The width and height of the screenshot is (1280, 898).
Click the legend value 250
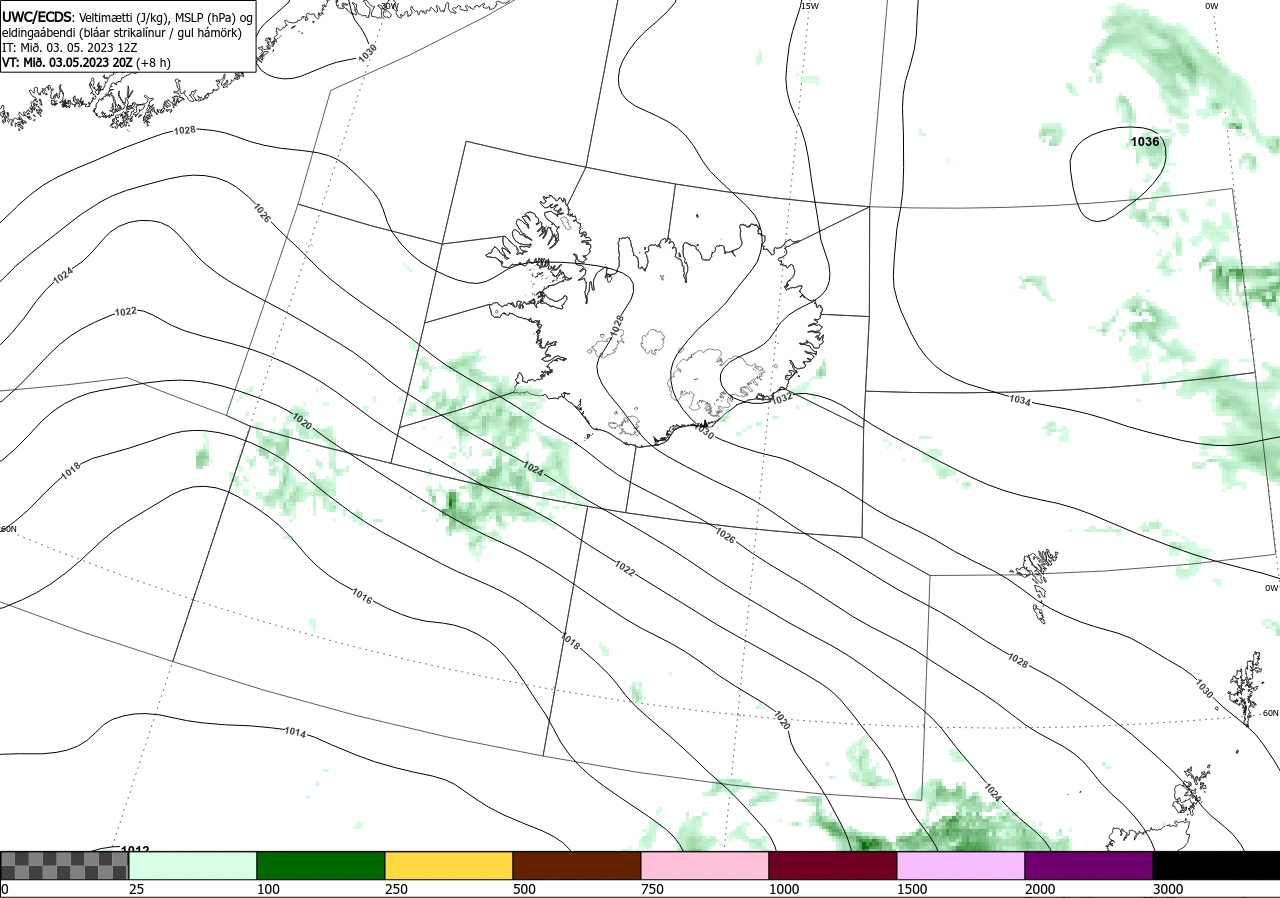point(396,889)
